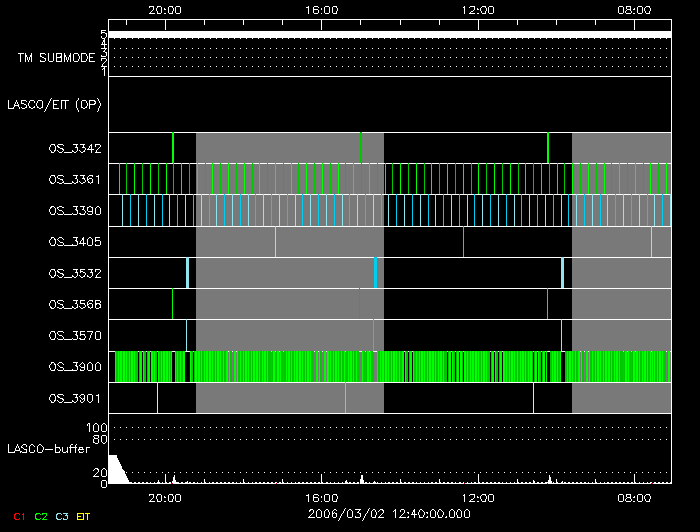Viewport: 700px width, 532px height.
Task: Click the 08:00 label on the bottom axis
Action: 634,498
